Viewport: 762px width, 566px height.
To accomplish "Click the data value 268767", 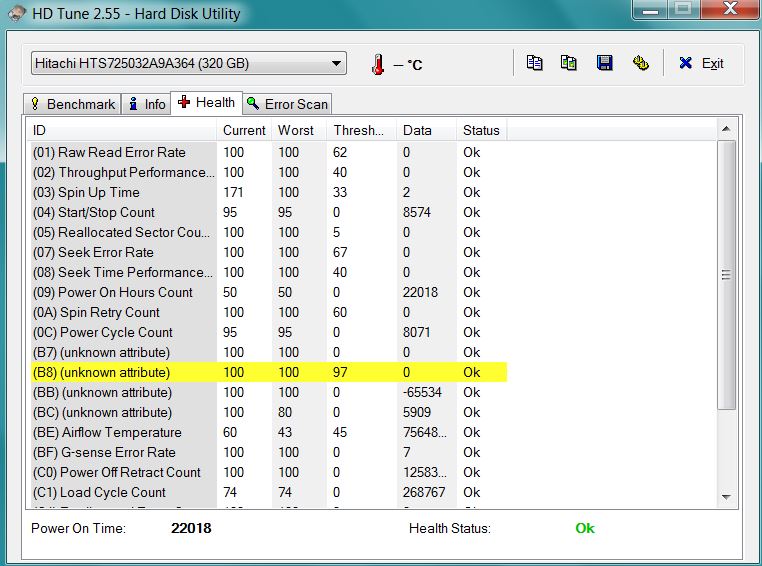I will tap(424, 492).
